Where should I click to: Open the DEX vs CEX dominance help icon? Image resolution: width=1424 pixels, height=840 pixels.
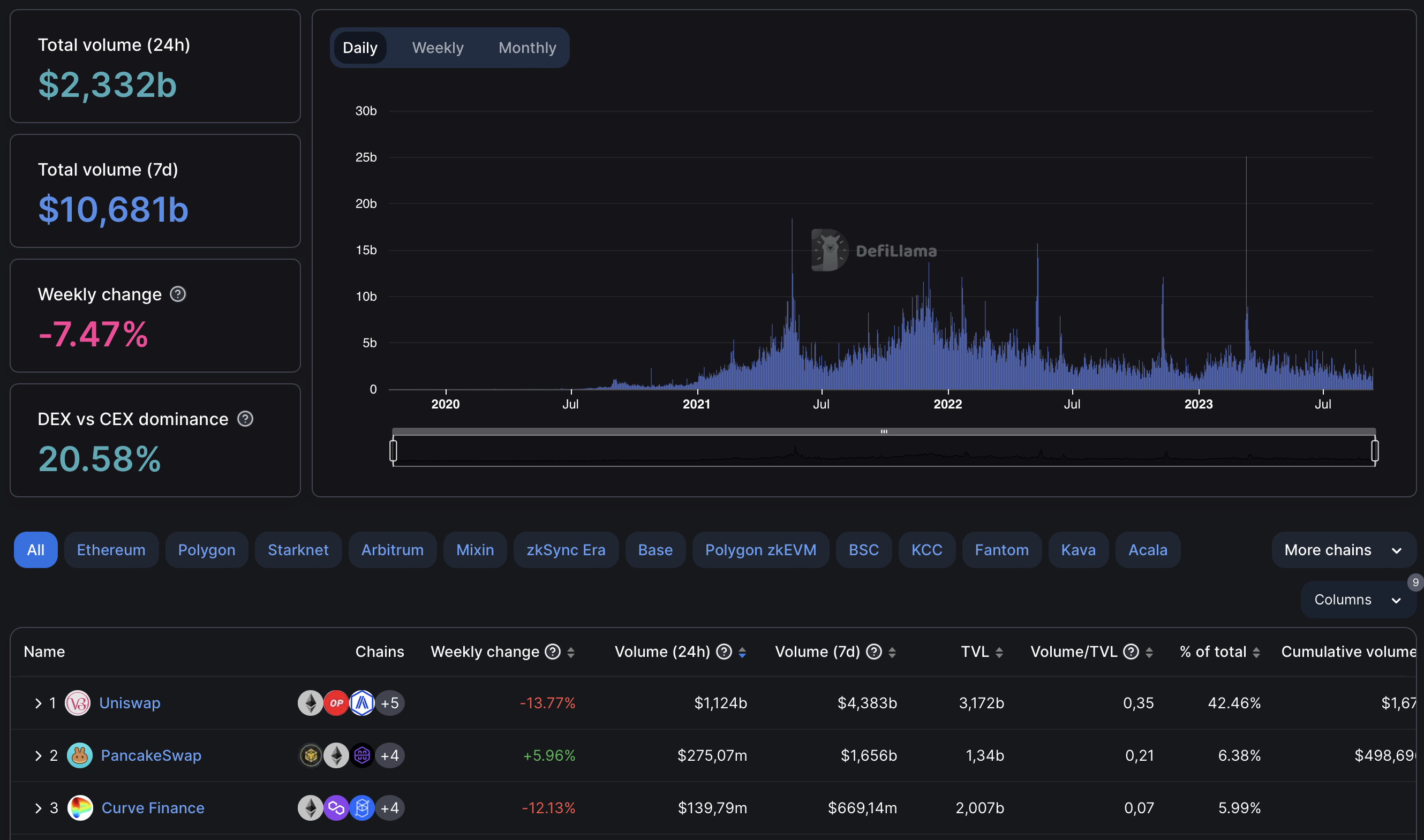pos(245,419)
